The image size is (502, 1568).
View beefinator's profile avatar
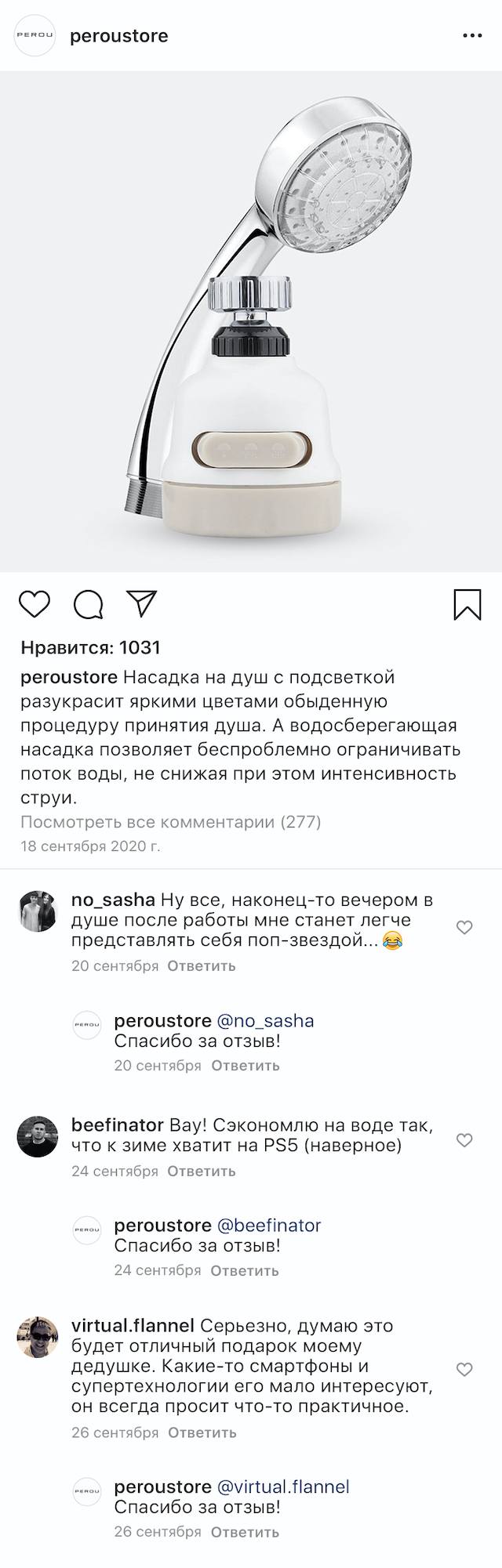pos(38,1136)
